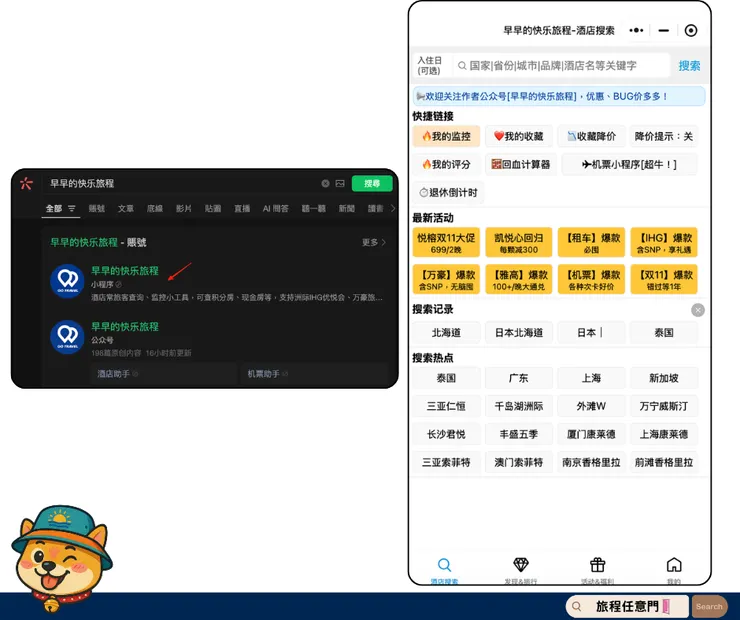Toggle 降价提示:关 setting
The height and width of the screenshot is (620, 740).
[664, 136]
